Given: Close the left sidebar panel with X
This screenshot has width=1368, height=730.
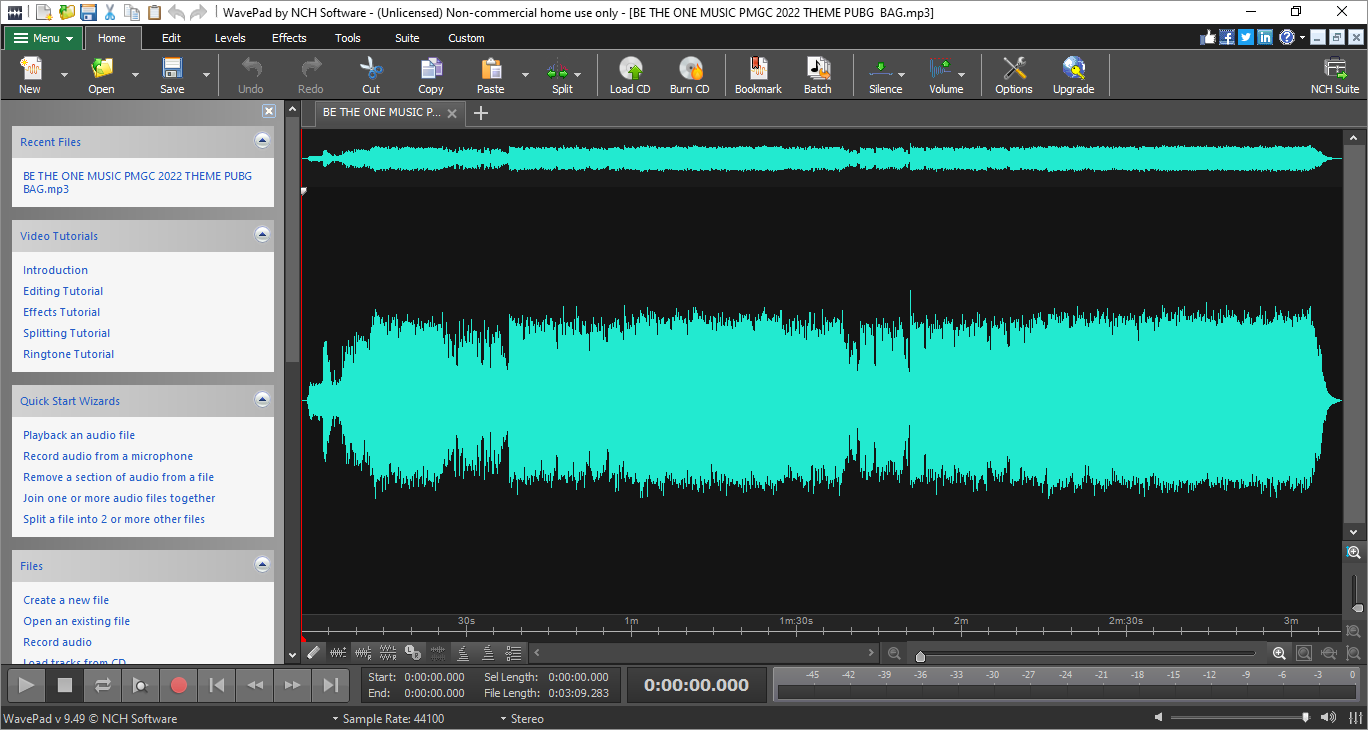Looking at the screenshot, I should point(269,111).
